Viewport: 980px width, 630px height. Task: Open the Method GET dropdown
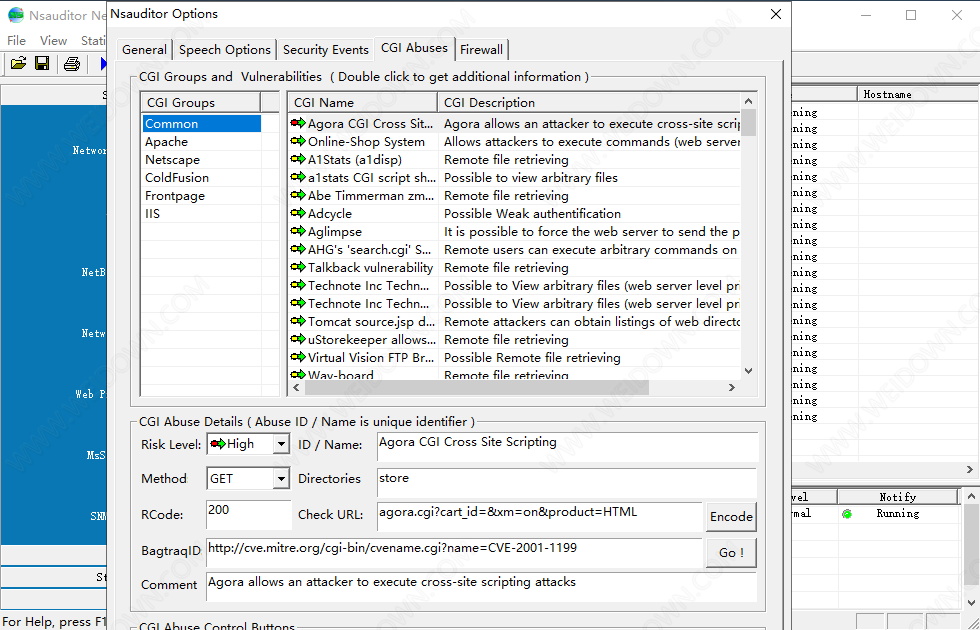click(x=281, y=479)
